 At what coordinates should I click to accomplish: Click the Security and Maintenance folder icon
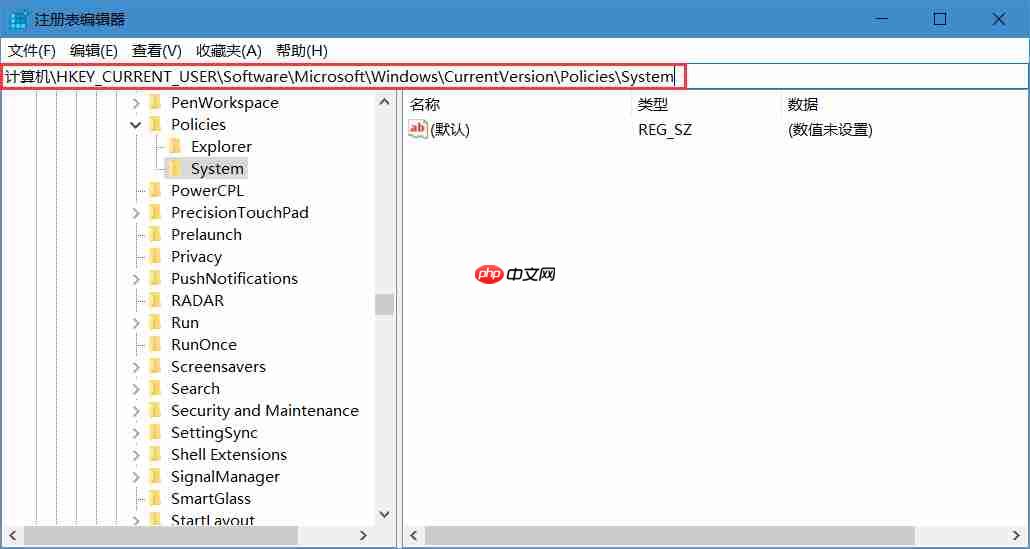[x=155, y=410]
